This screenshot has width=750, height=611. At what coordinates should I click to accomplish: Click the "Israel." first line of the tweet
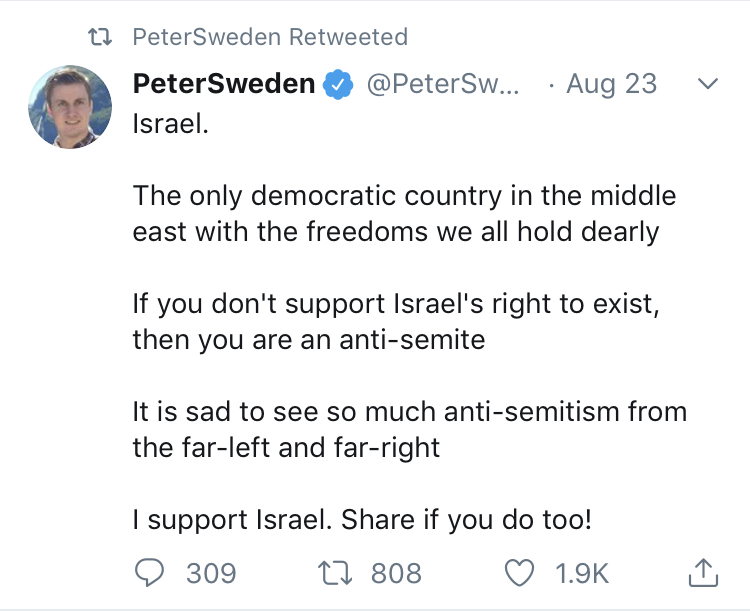click(171, 125)
